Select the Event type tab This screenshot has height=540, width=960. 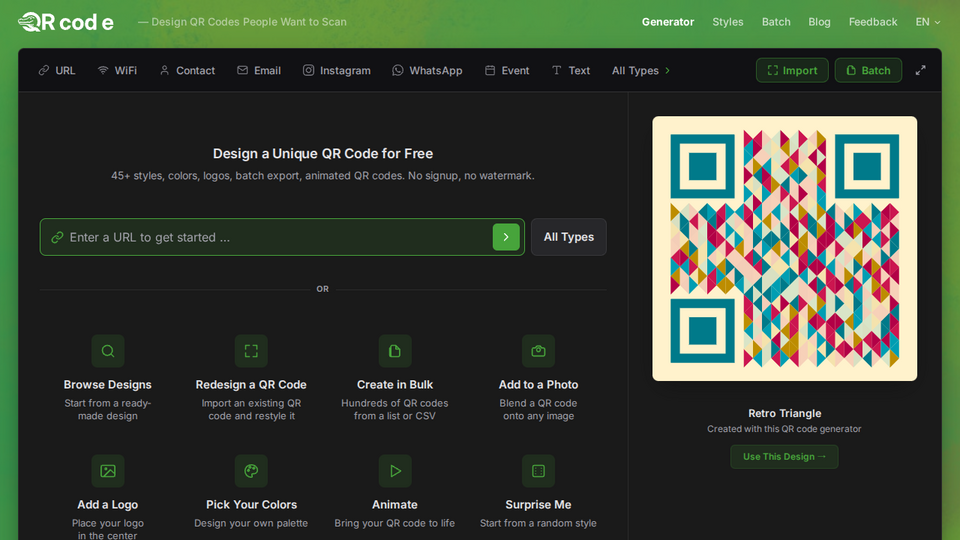[507, 70]
